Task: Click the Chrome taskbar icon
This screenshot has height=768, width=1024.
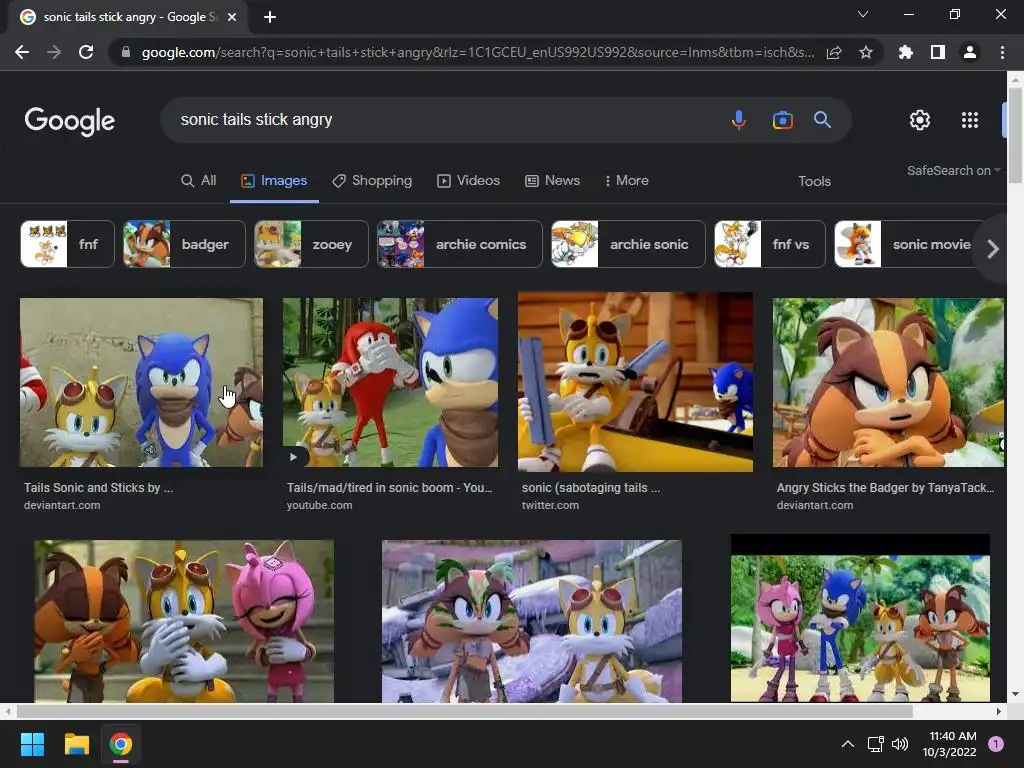Action: tap(120, 744)
